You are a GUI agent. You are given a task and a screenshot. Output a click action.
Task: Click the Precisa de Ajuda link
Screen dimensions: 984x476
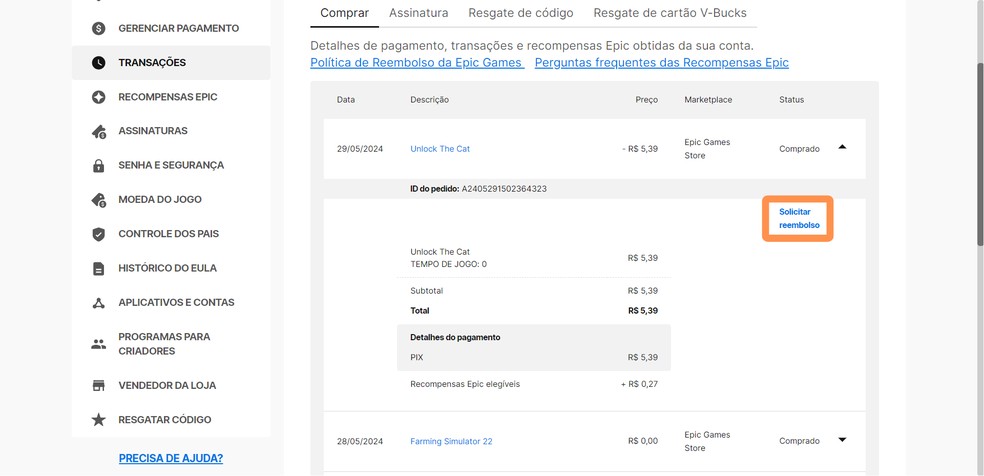170,458
